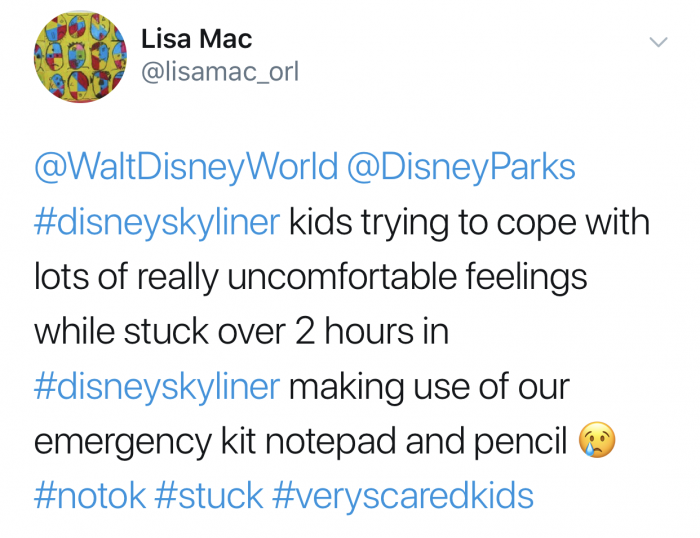Screen dimensions: 700x538
Task: Open the #notok hashtag
Action: [x=90, y=496]
